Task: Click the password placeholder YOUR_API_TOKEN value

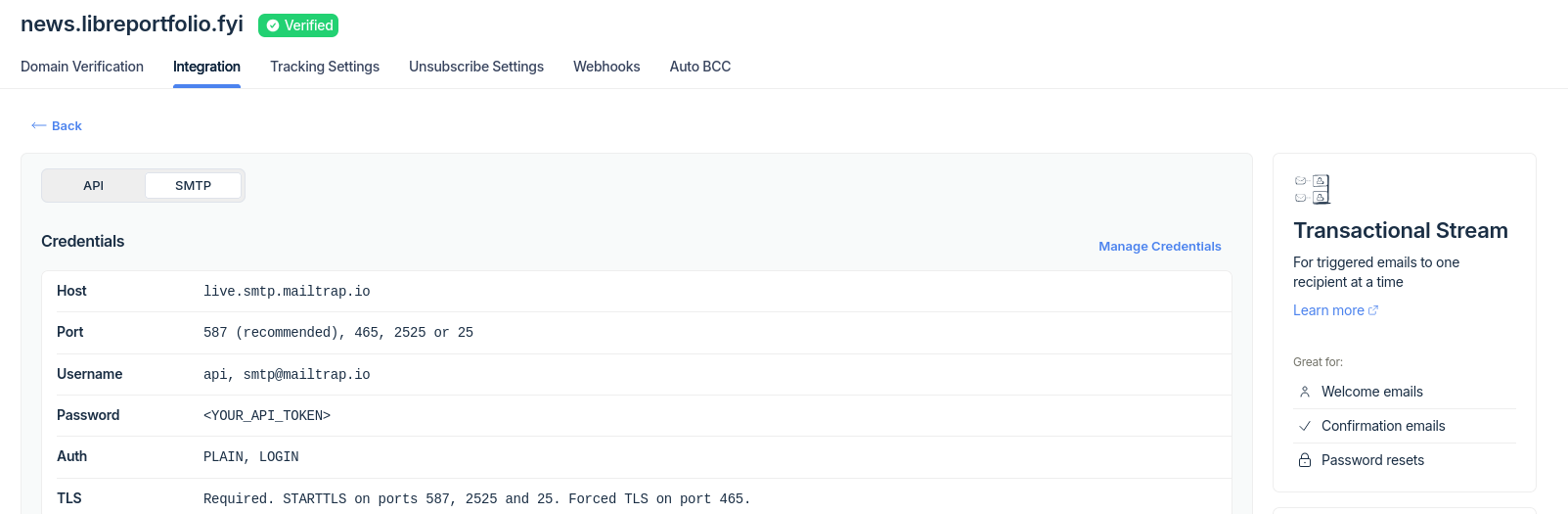Action: pos(267,416)
